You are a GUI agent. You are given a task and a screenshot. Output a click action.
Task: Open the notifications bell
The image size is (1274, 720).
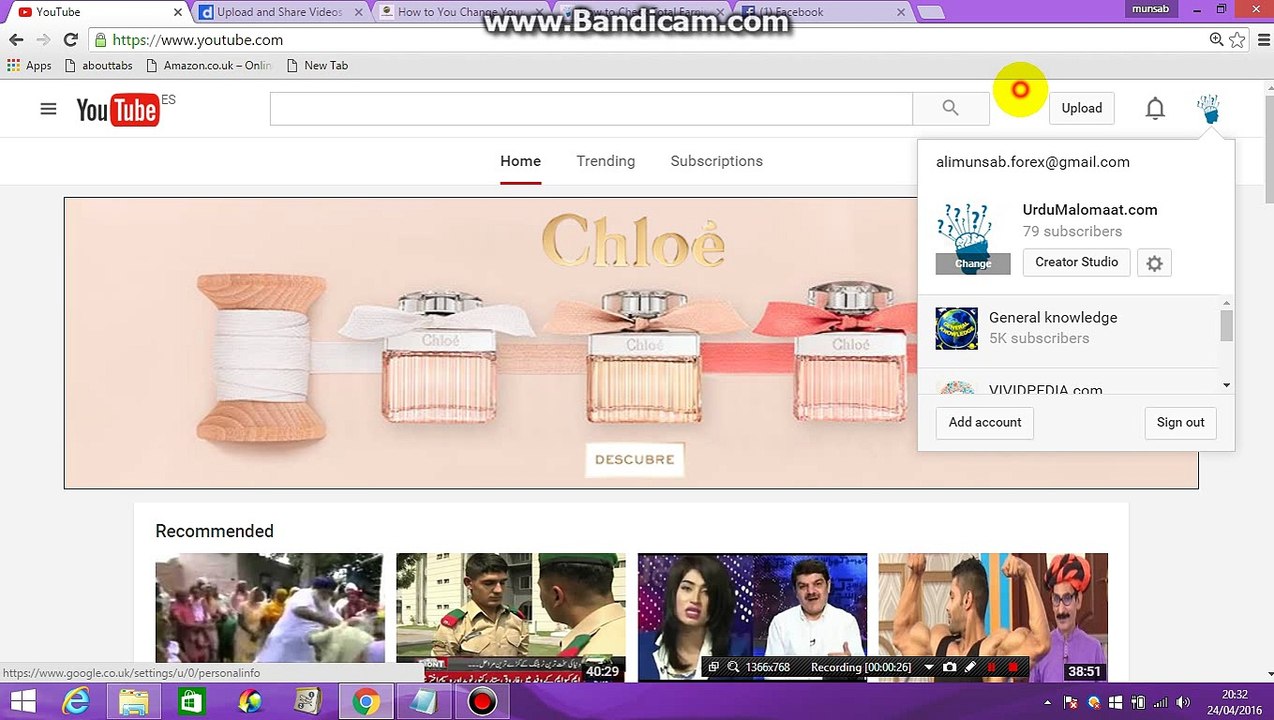[1155, 108]
